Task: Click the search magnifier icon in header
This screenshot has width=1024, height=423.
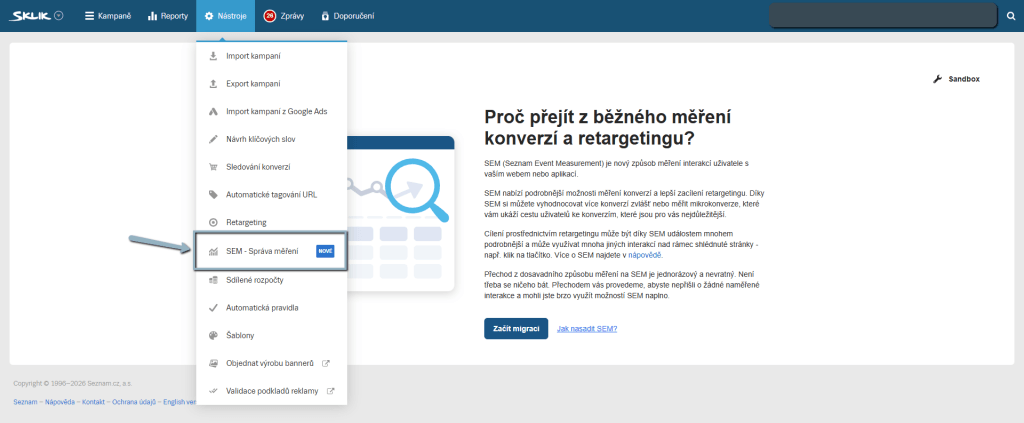Action: pyautogui.click(x=1012, y=16)
